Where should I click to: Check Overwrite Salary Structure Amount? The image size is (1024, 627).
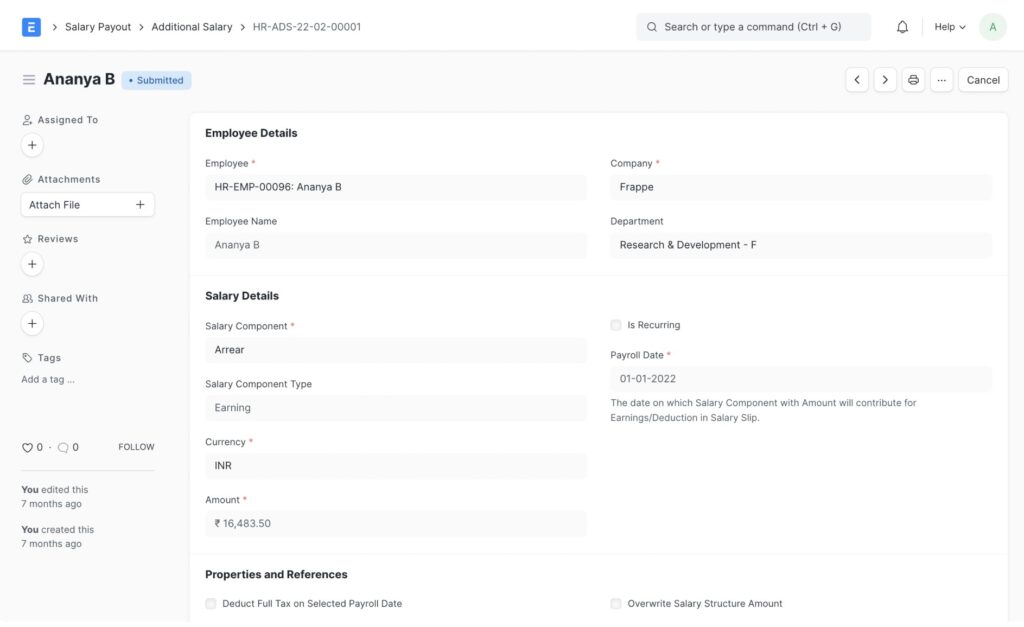click(x=616, y=604)
